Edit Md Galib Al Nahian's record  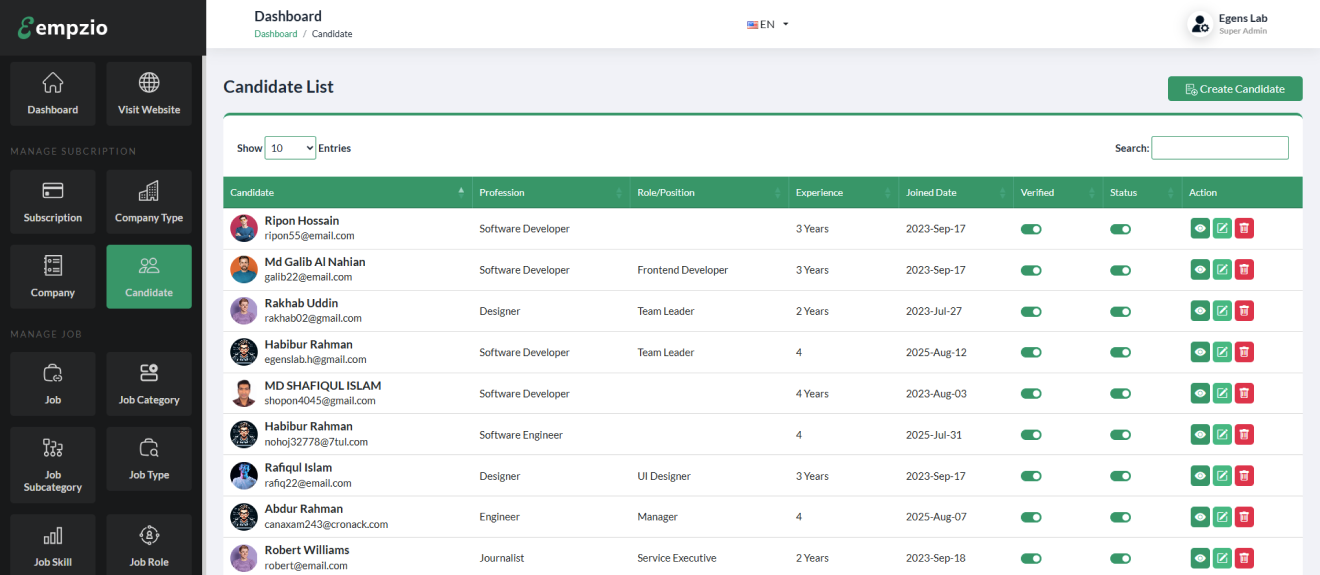(1222, 270)
